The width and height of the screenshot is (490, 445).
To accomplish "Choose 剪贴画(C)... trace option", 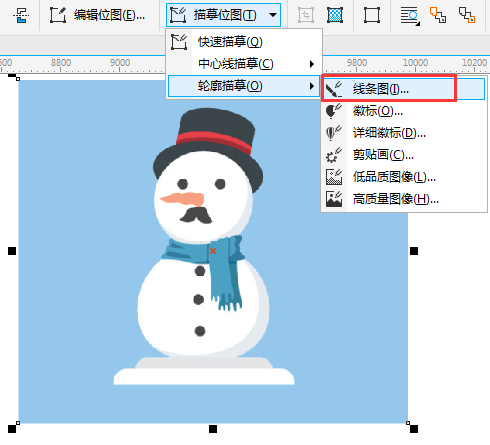I will coord(403,155).
